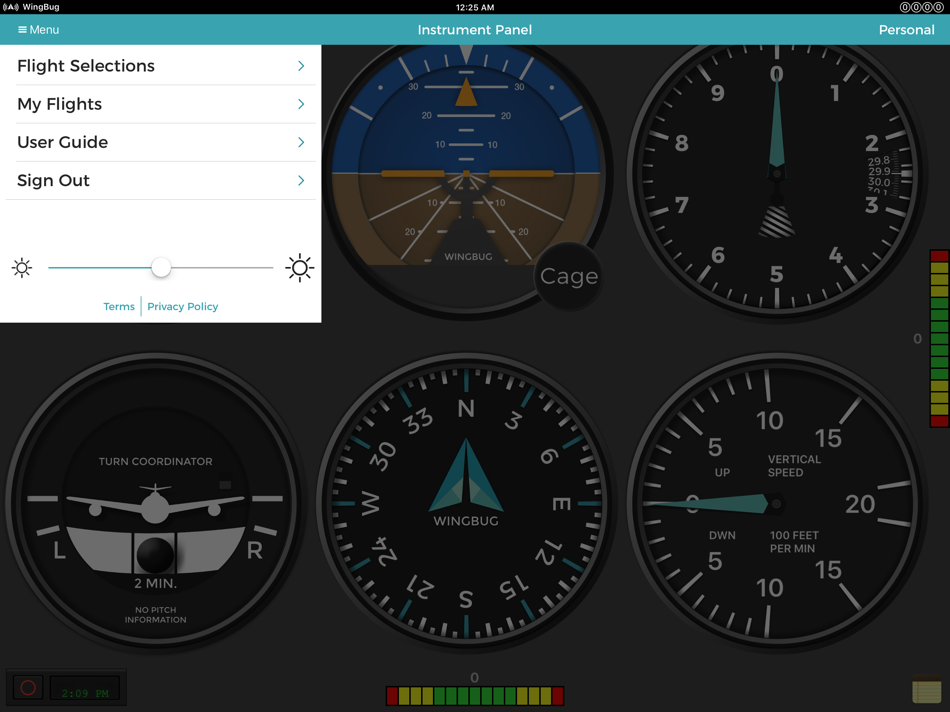
Task: Toggle the hamburger Menu button
Action: point(38,30)
